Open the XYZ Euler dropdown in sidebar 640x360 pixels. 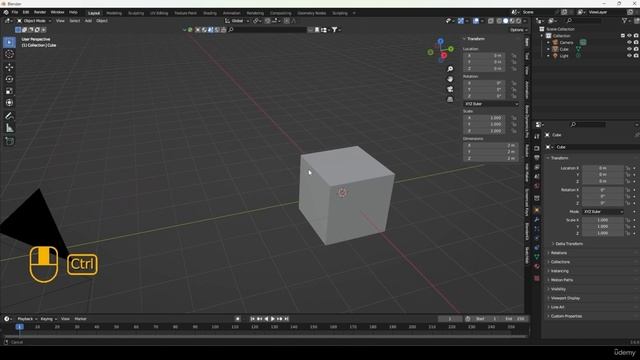491,104
